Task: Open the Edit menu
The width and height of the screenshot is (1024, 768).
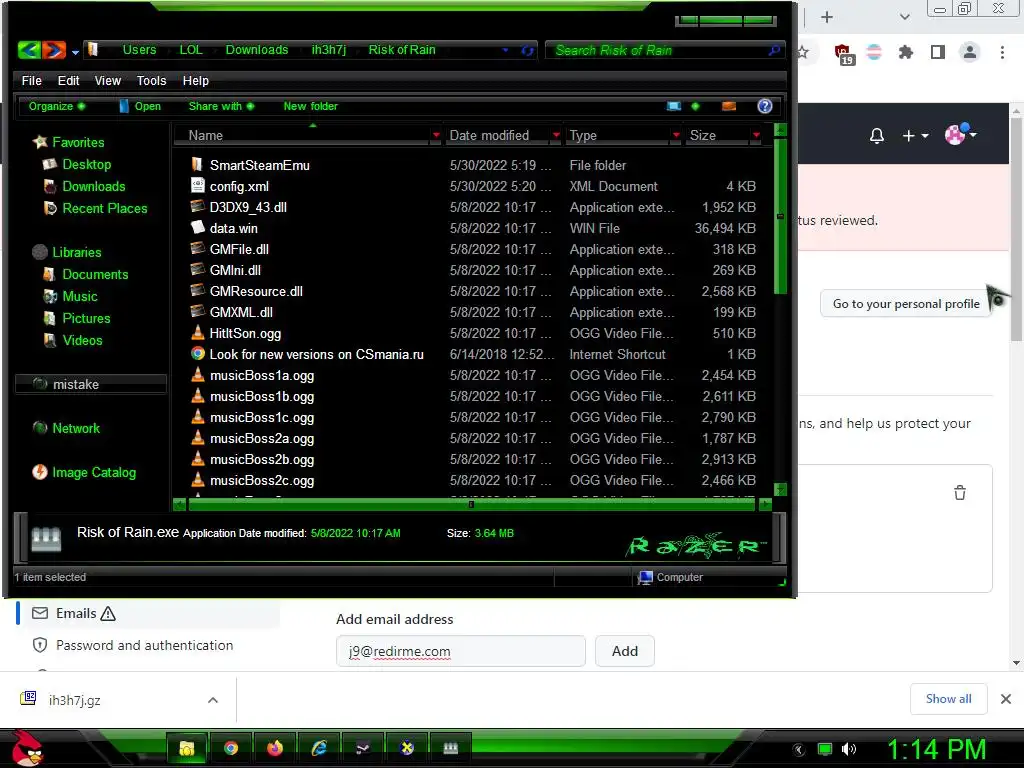Action: point(68,80)
